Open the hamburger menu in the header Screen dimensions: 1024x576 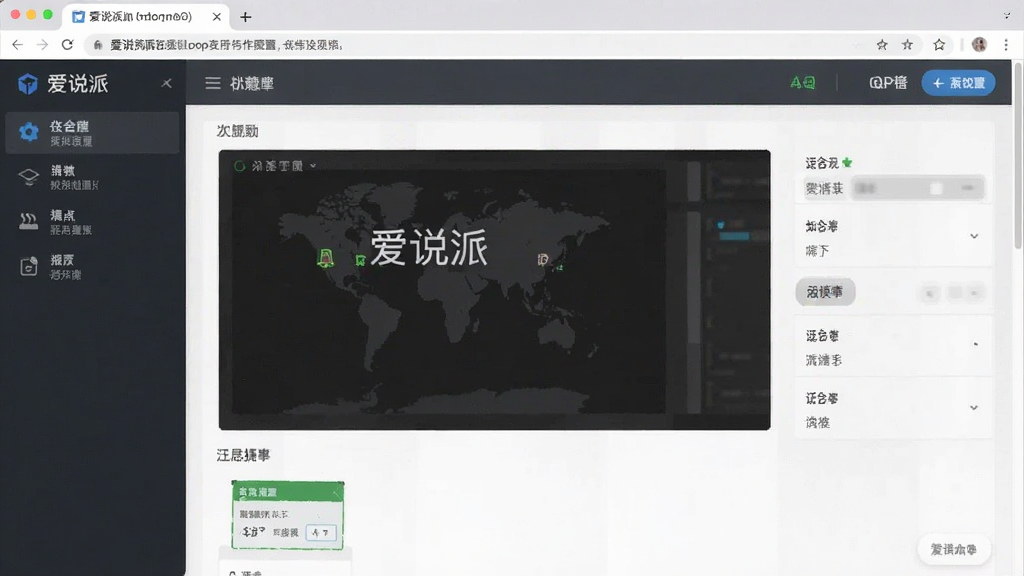point(213,83)
